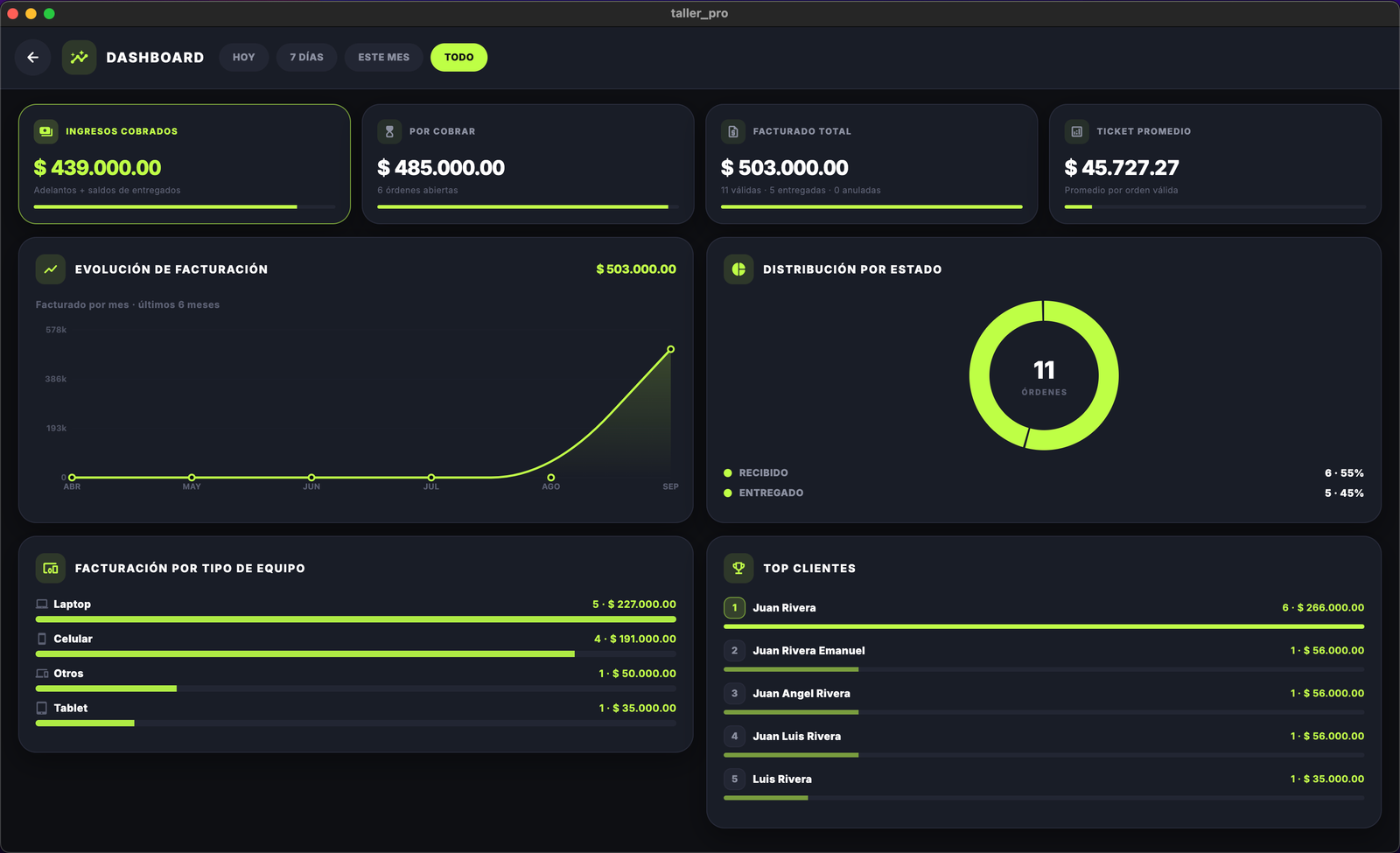The image size is (1400, 853).
Task: Click the Celular phone icon
Action: click(x=42, y=640)
